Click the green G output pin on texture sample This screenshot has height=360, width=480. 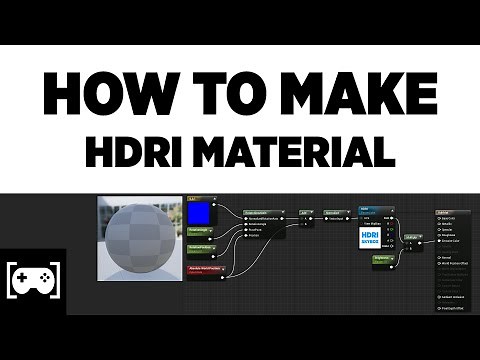click(x=392, y=229)
